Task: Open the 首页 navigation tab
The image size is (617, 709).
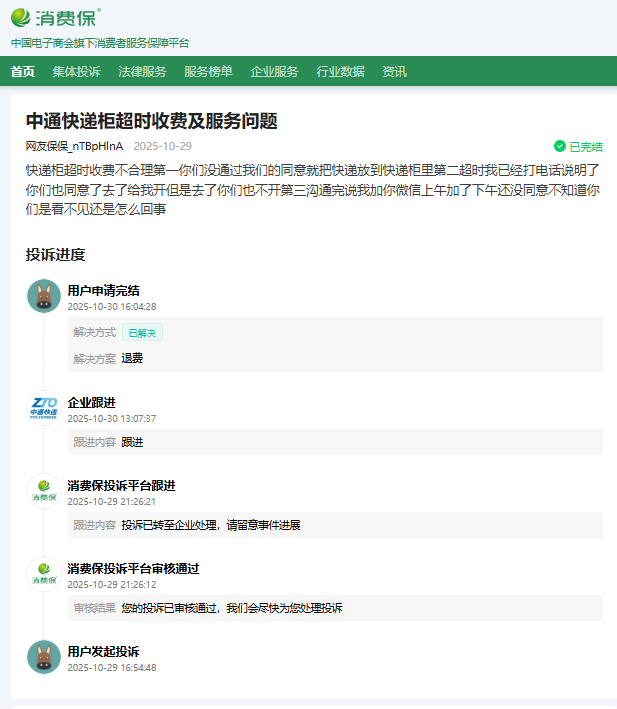Action: click(x=23, y=71)
